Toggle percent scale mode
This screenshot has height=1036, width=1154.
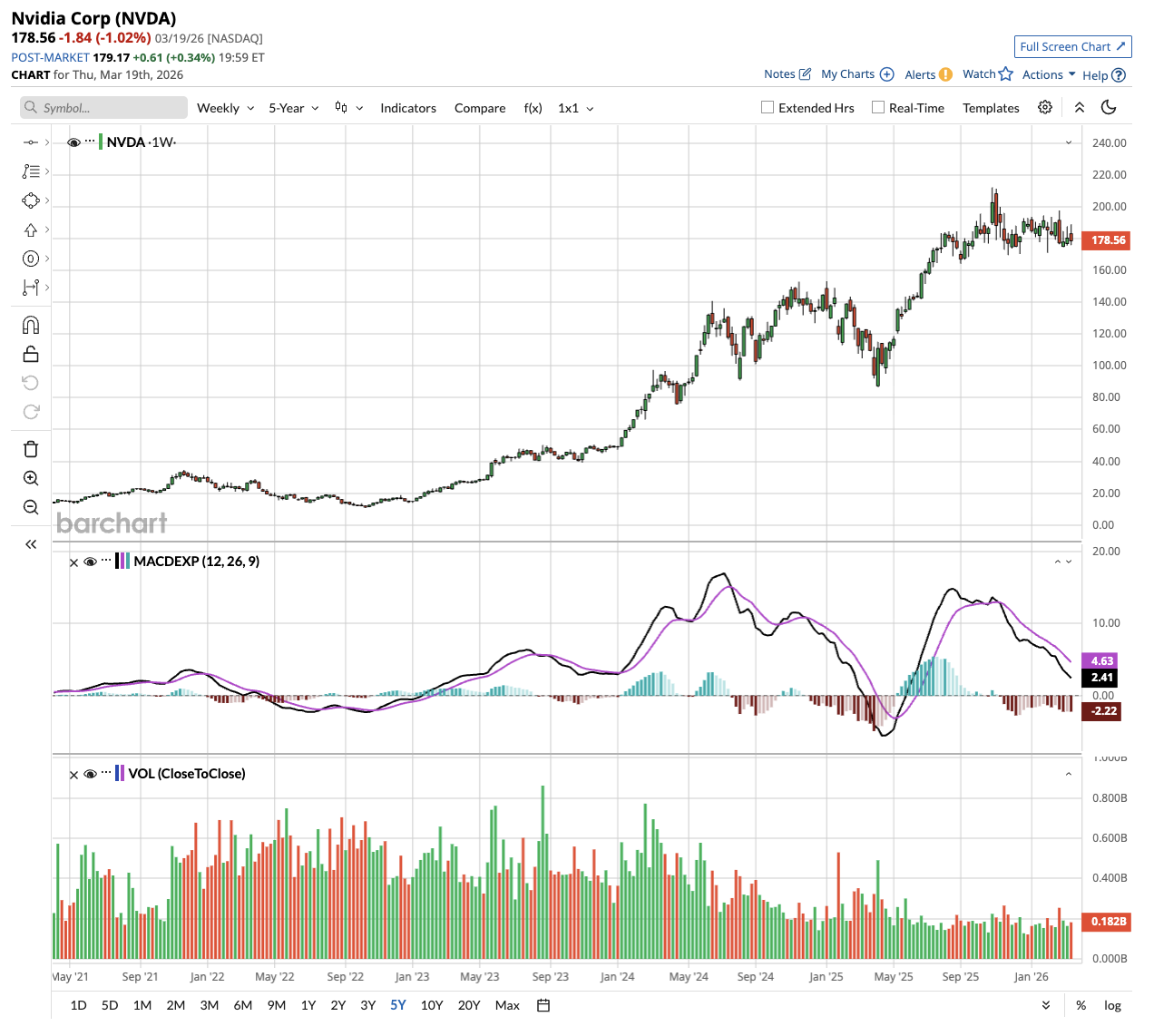click(1081, 1005)
